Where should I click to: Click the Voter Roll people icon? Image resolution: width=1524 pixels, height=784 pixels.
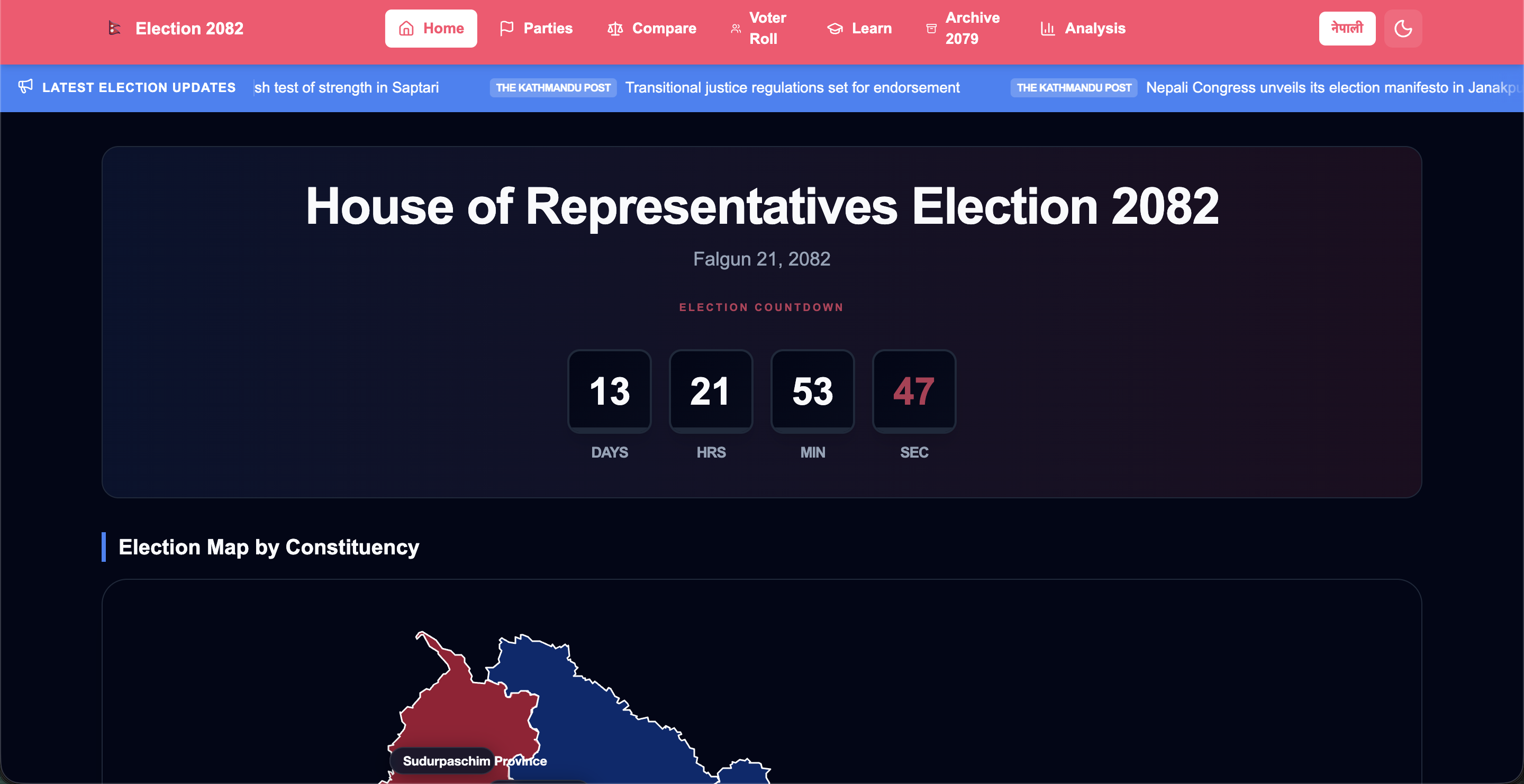[x=736, y=28]
